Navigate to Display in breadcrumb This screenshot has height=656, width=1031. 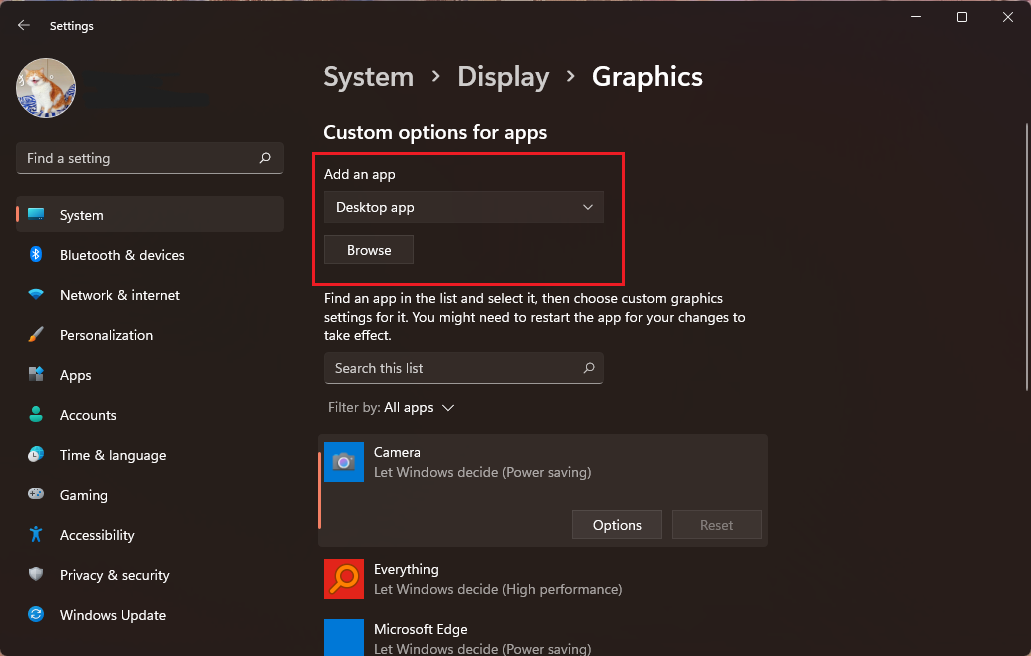pos(503,77)
